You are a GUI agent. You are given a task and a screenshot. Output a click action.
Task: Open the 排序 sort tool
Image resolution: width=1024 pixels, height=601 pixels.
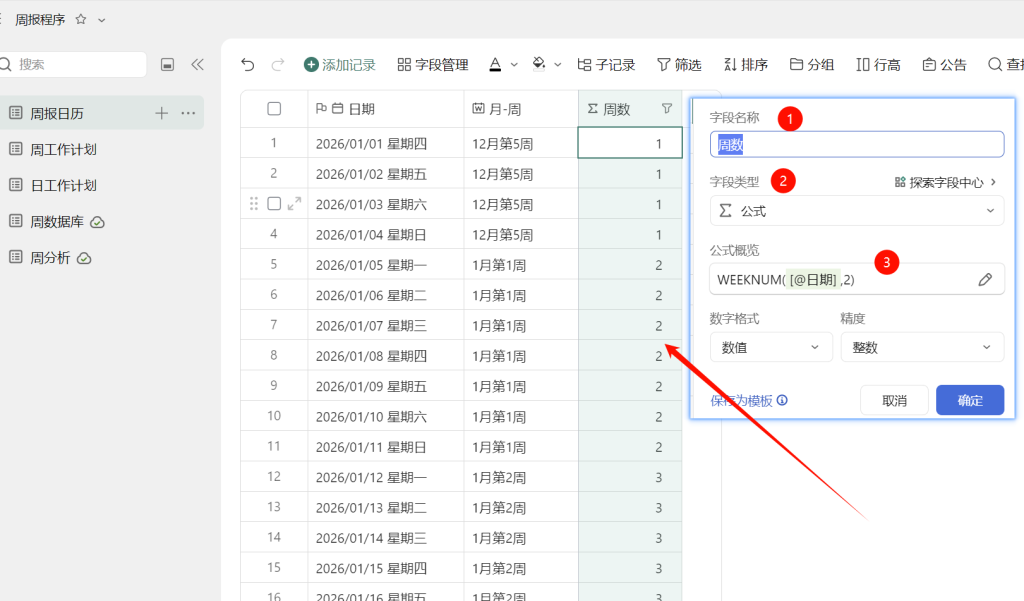point(746,65)
